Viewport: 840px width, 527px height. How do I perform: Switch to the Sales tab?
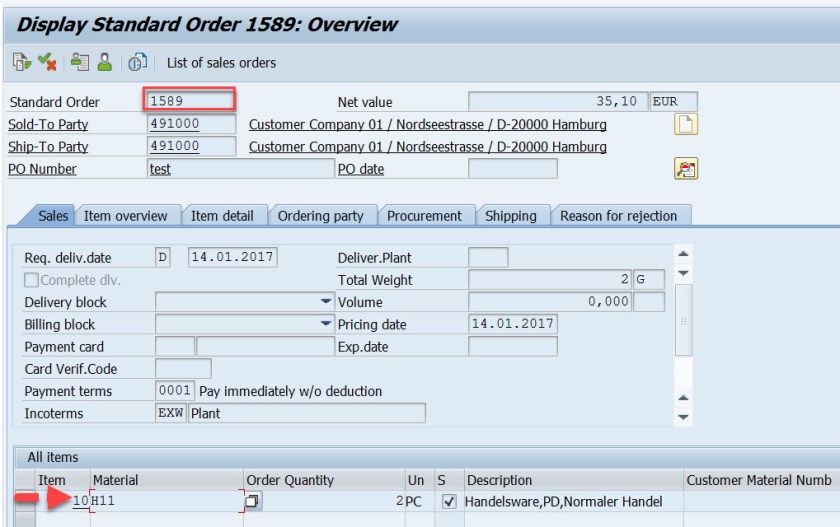pyautogui.click(x=52, y=216)
